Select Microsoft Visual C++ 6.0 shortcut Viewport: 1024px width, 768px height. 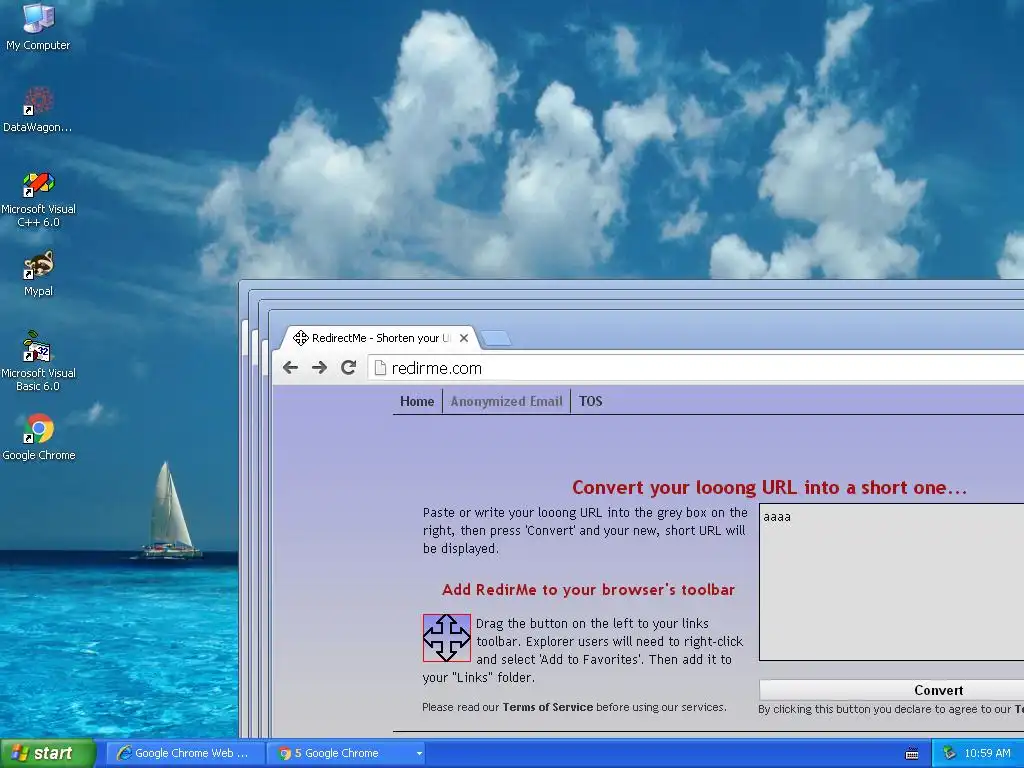click(x=38, y=199)
